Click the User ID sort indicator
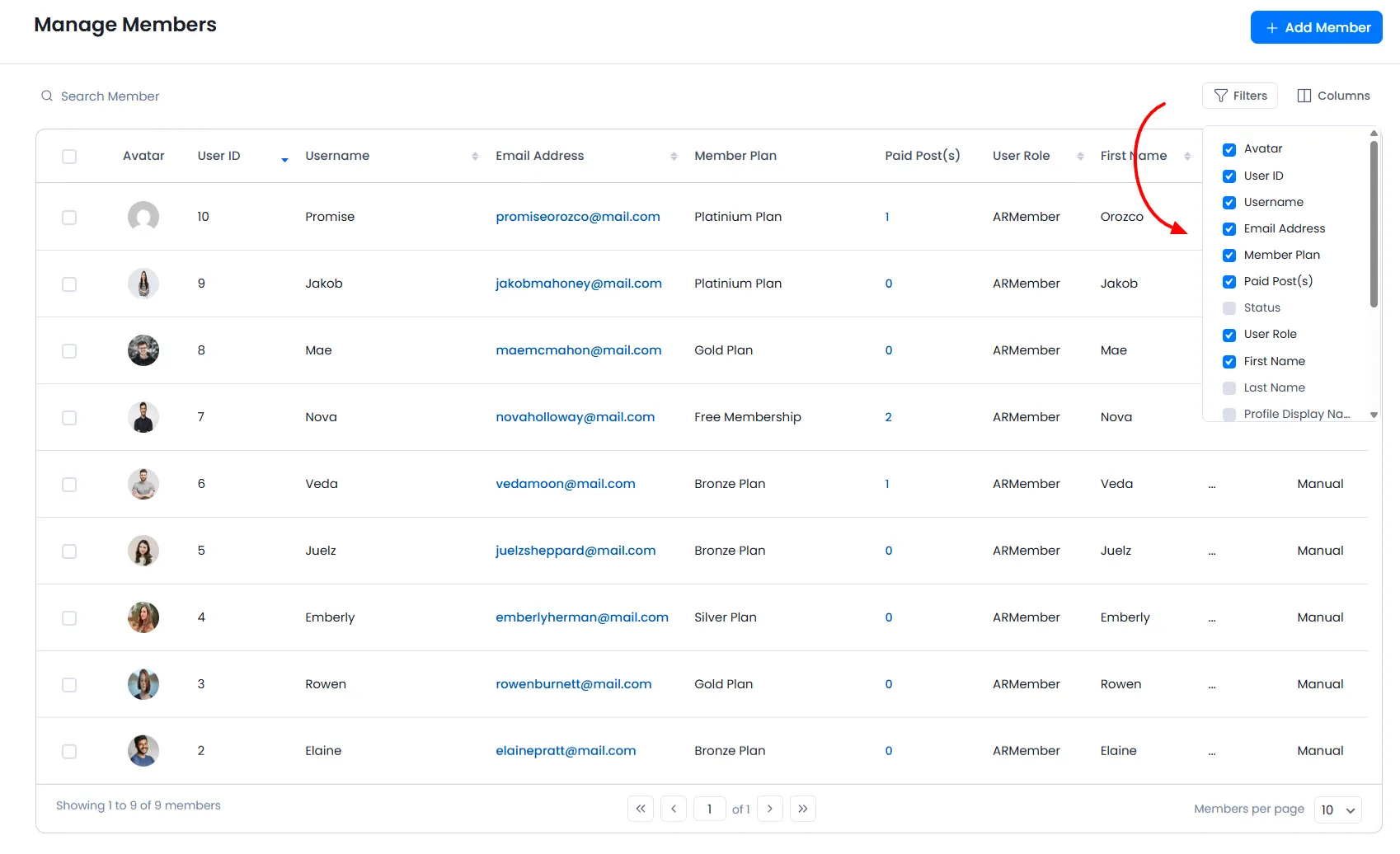Image resolution: width=1400 pixels, height=854 pixels. [284, 157]
